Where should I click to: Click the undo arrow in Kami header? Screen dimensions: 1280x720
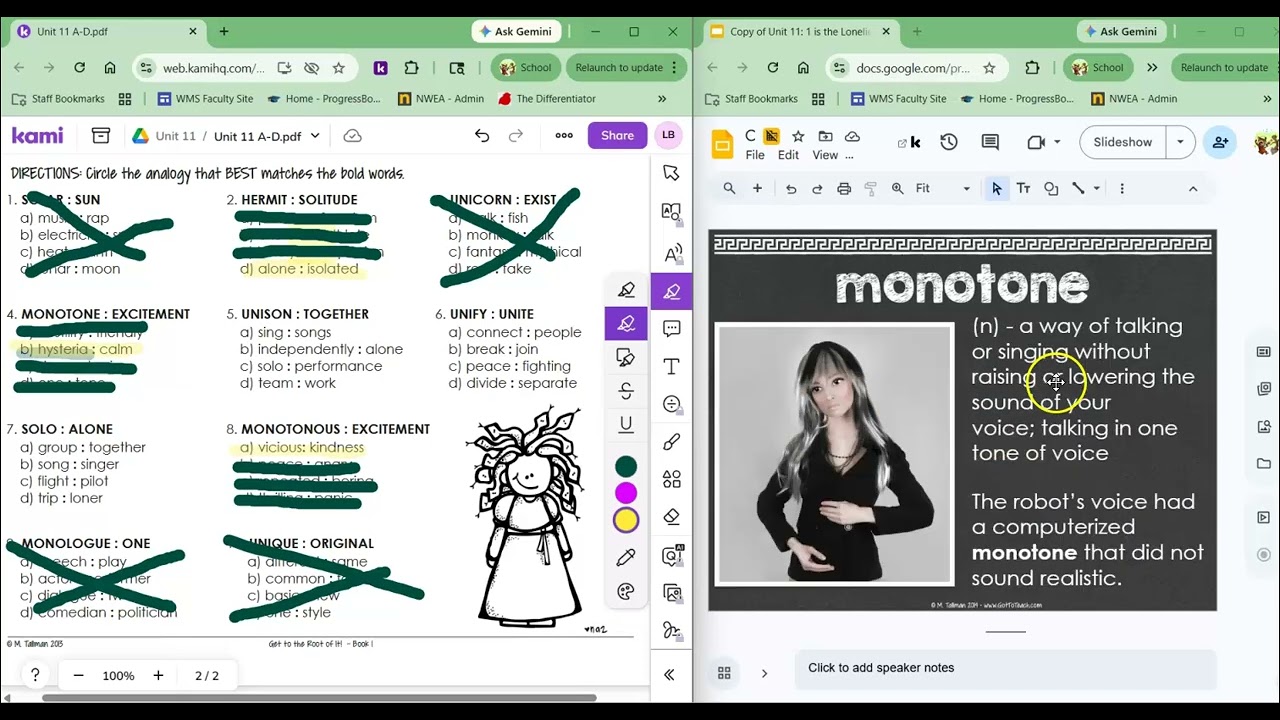pyautogui.click(x=482, y=136)
